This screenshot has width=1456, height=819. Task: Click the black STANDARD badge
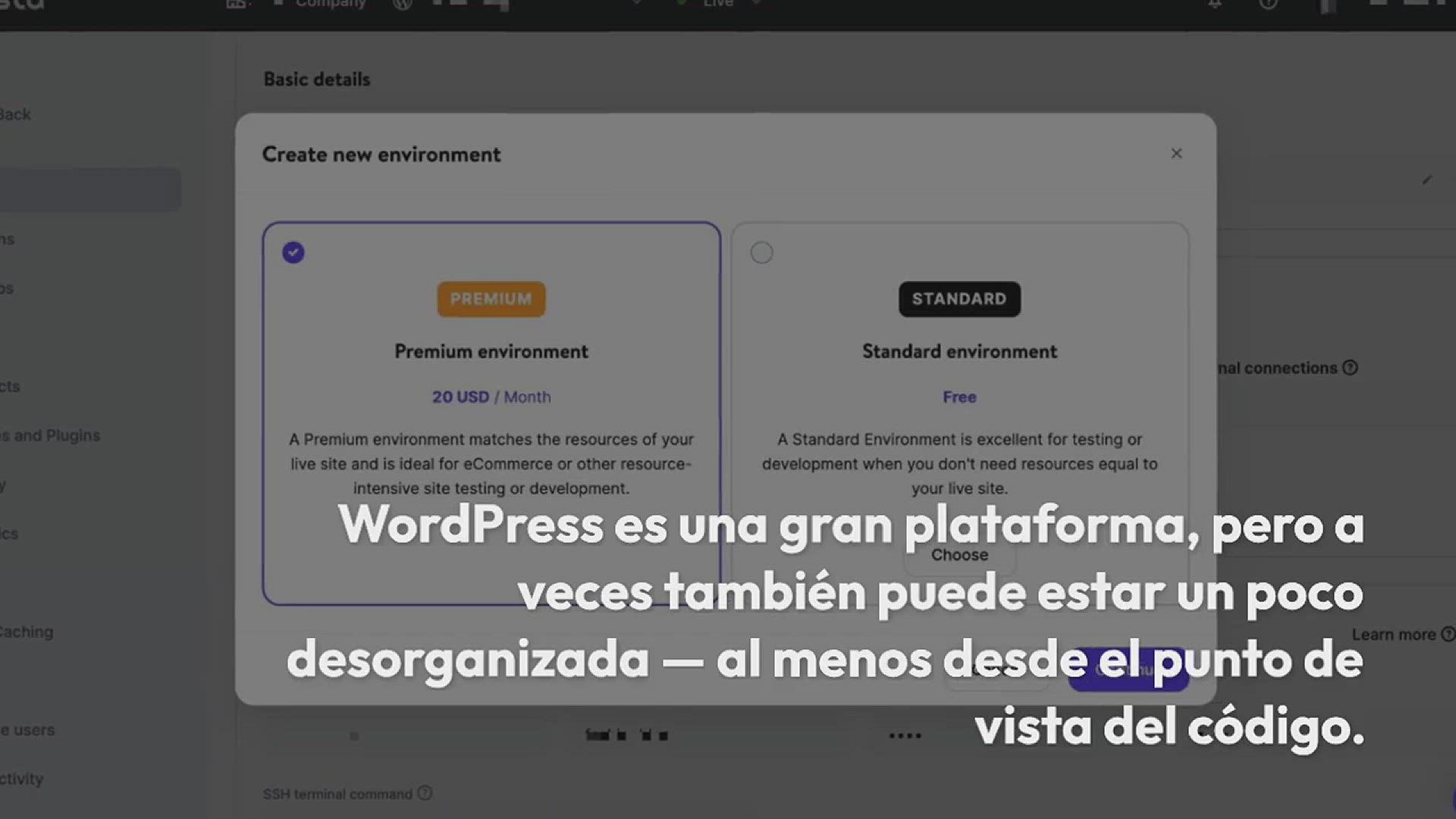[959, 299]
